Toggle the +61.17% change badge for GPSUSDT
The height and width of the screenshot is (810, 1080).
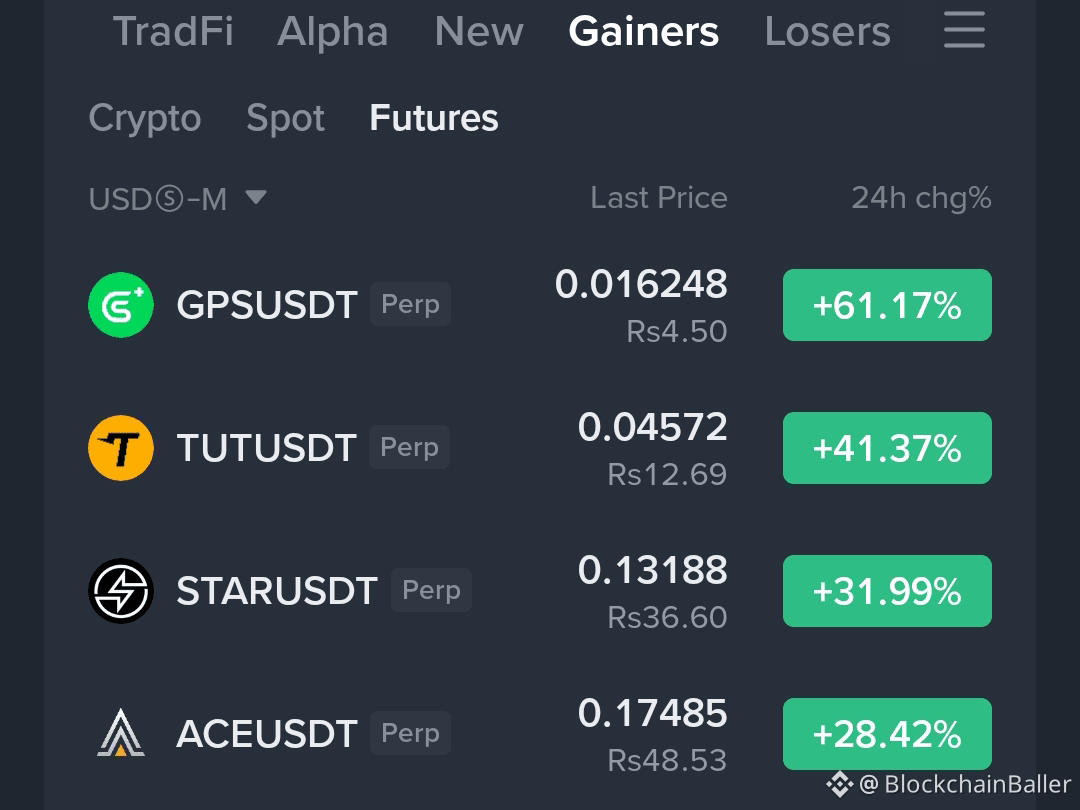pos(887,304)
